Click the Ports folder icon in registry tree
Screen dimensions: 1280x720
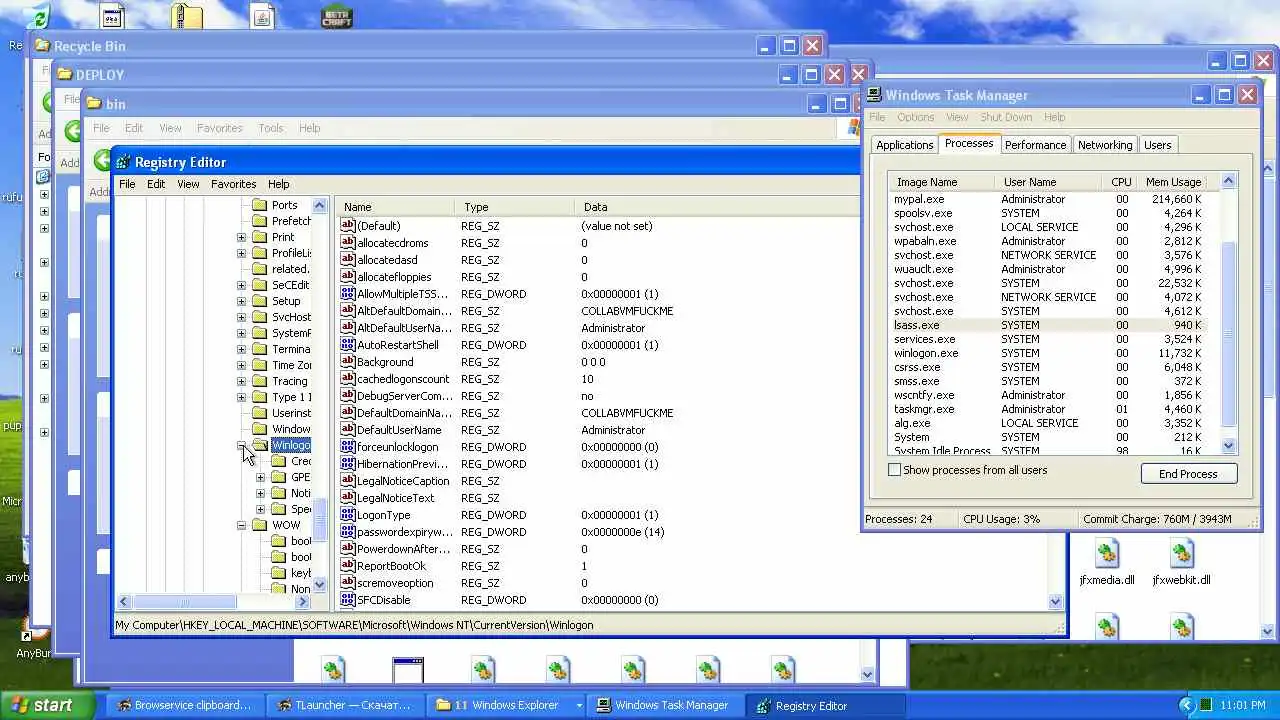tap(260, 205)
